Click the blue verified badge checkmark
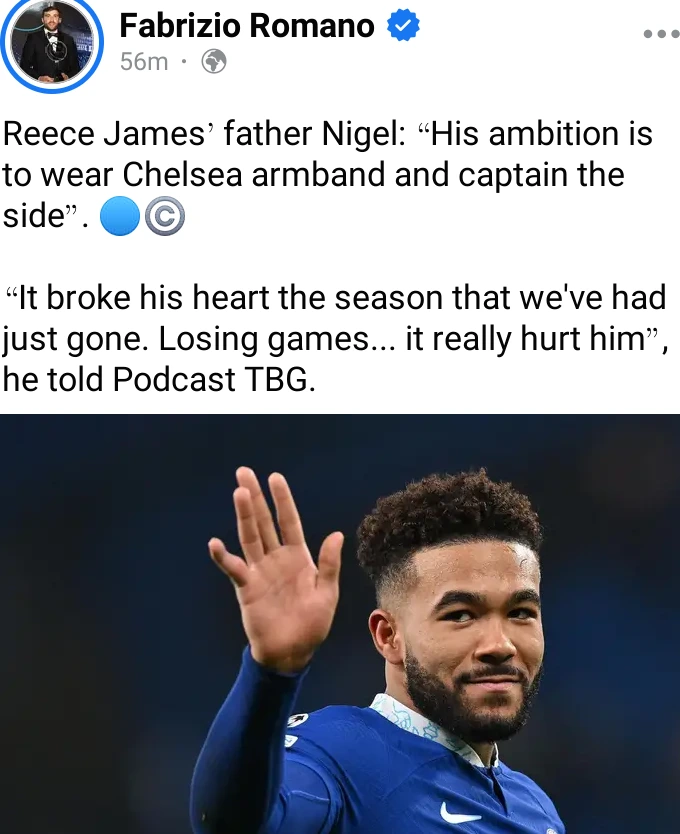 (x=403, y=26)
